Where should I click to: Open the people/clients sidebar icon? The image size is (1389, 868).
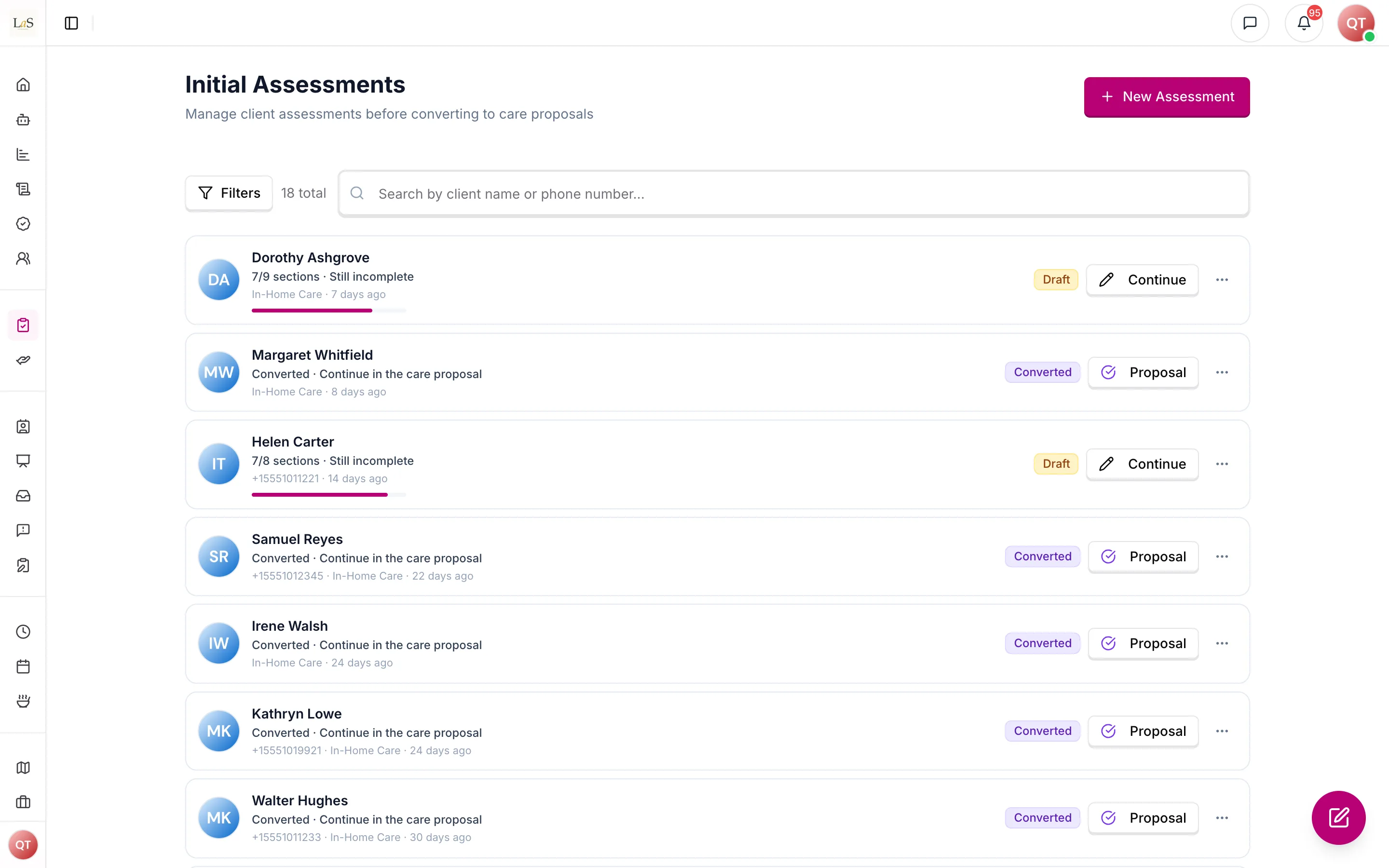[x=23, y=258]
